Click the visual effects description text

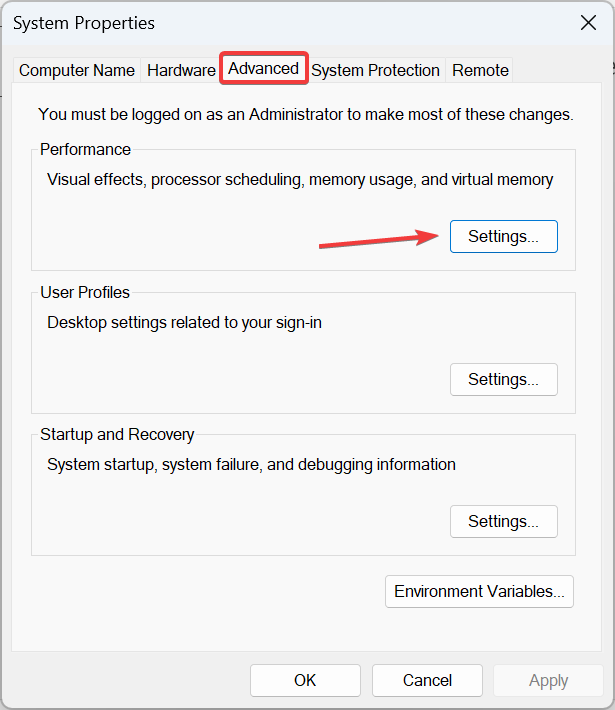click(x=300, y=180)
